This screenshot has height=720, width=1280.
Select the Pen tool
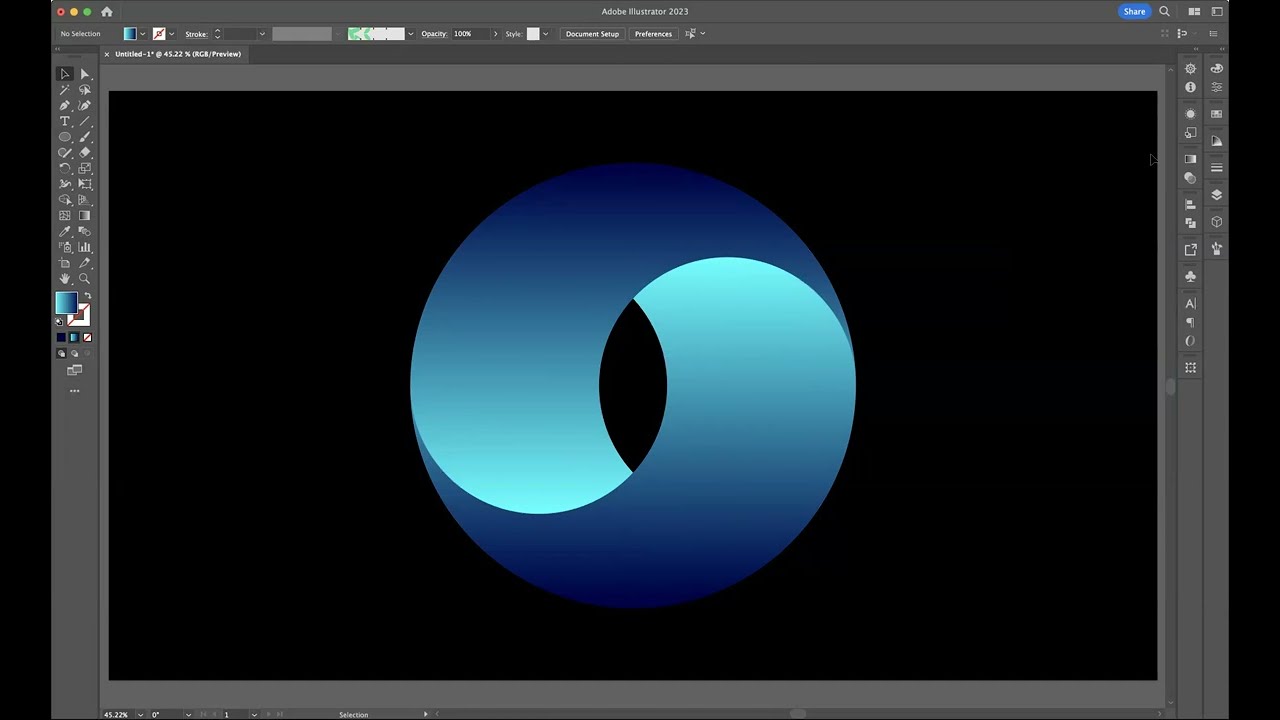[x=65, y=105]
